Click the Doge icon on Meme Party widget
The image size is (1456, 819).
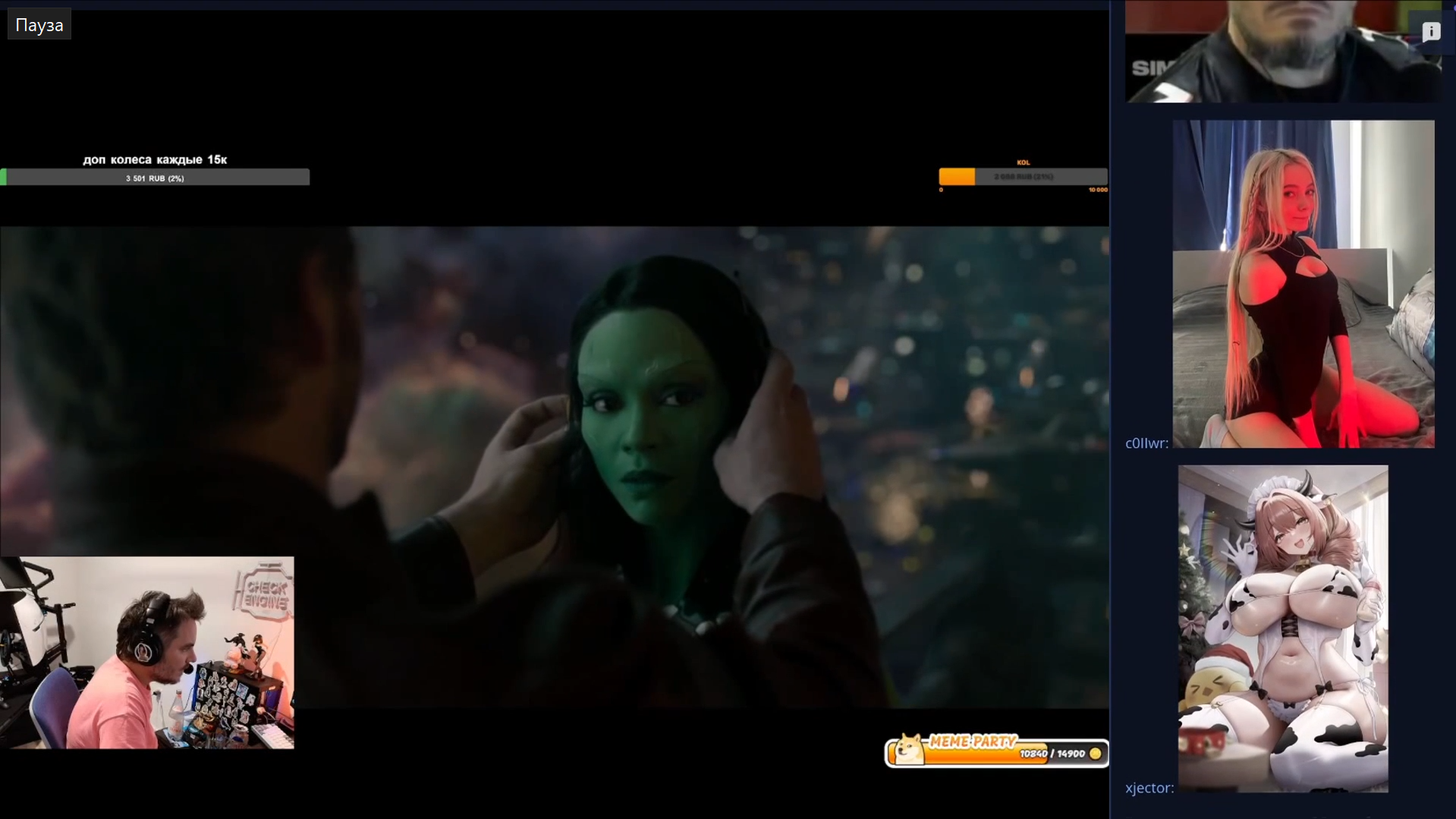[x=908, y=750]
